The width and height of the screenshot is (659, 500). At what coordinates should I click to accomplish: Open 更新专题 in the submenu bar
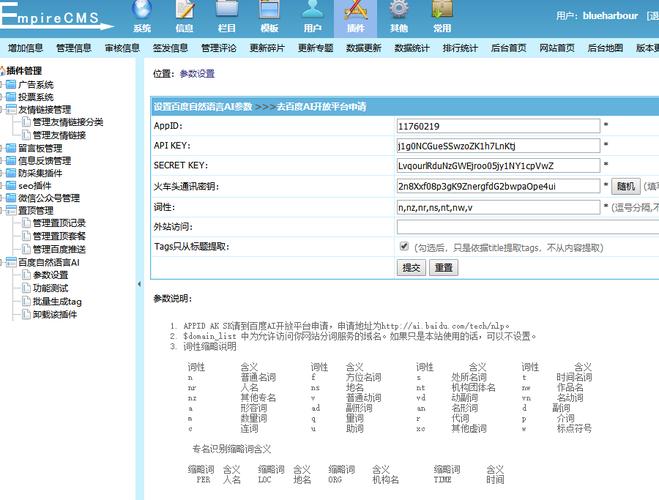click(x=315, y=48)
